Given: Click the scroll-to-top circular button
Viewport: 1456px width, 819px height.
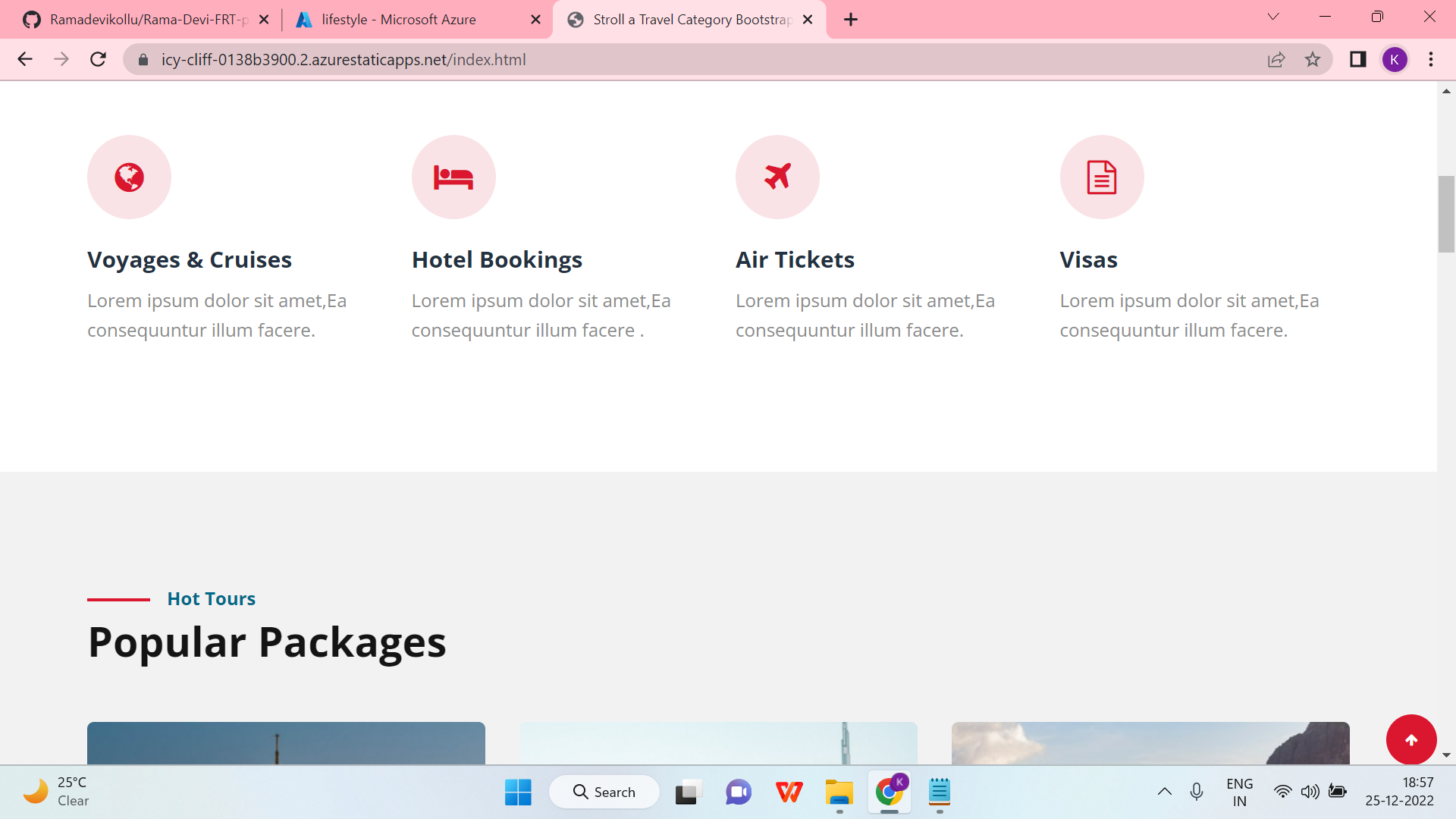Looking at the screenshot, I should tap(1411, 739).
